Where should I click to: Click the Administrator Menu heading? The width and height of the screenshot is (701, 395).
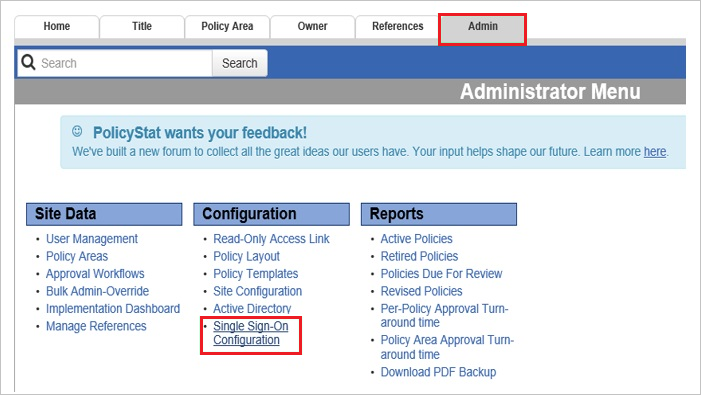click(550, 92)
